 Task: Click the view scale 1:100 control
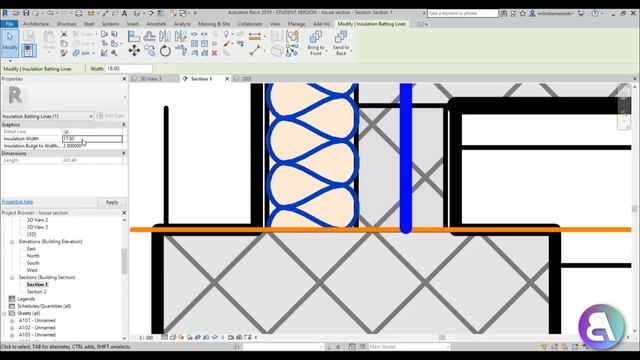pyautogui.click(x=146, y=338)
